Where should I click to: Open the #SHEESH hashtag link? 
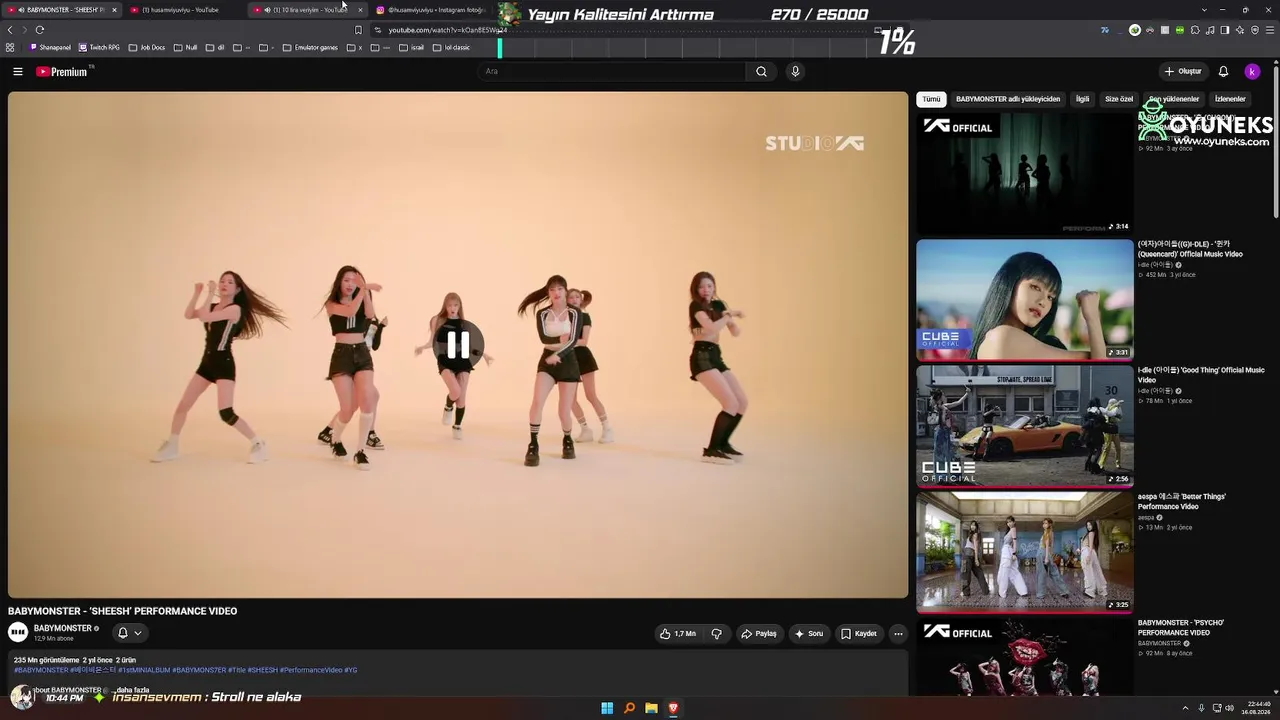click(x=262, y=670)
